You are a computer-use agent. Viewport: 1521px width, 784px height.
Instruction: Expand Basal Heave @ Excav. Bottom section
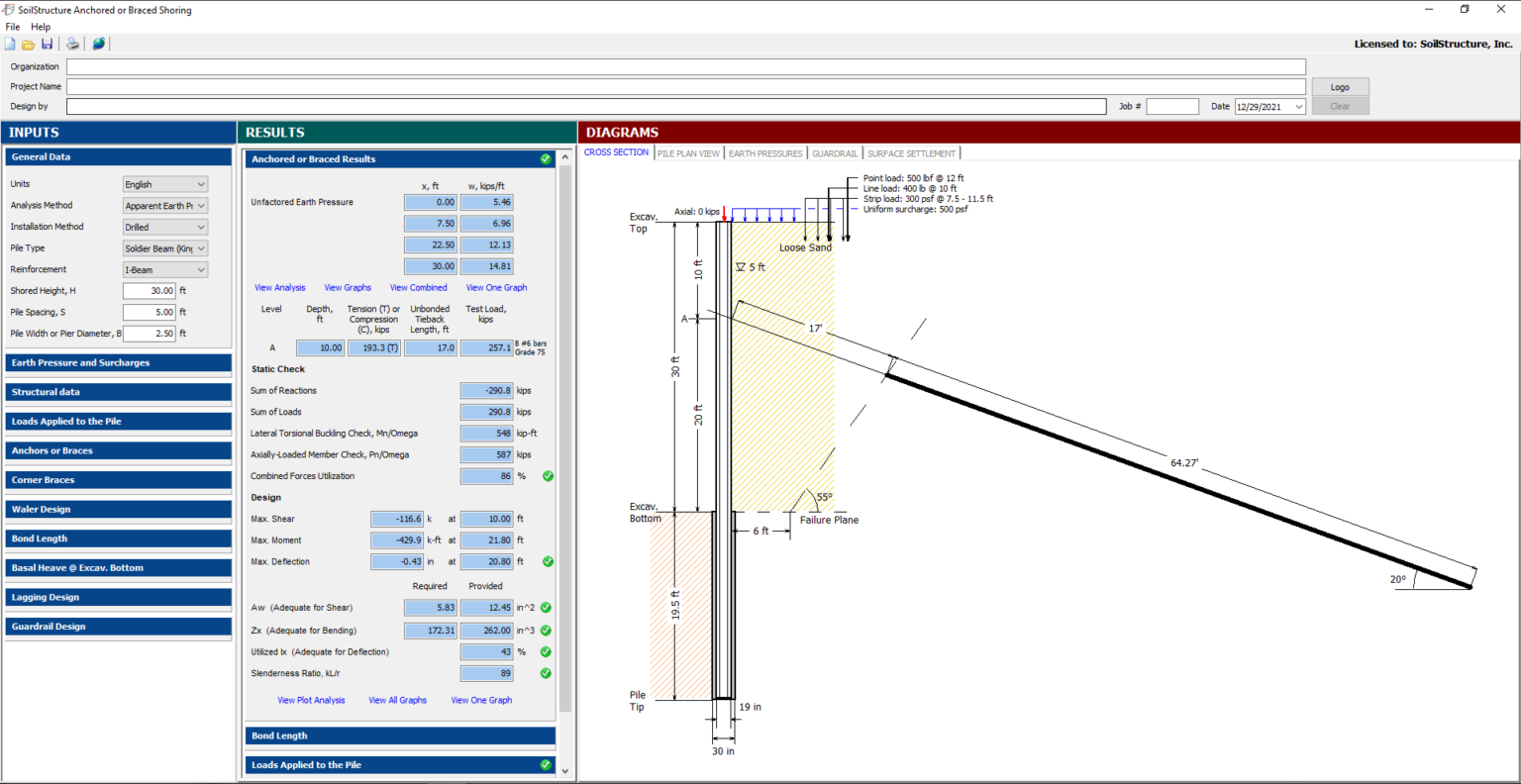point(118,568)
